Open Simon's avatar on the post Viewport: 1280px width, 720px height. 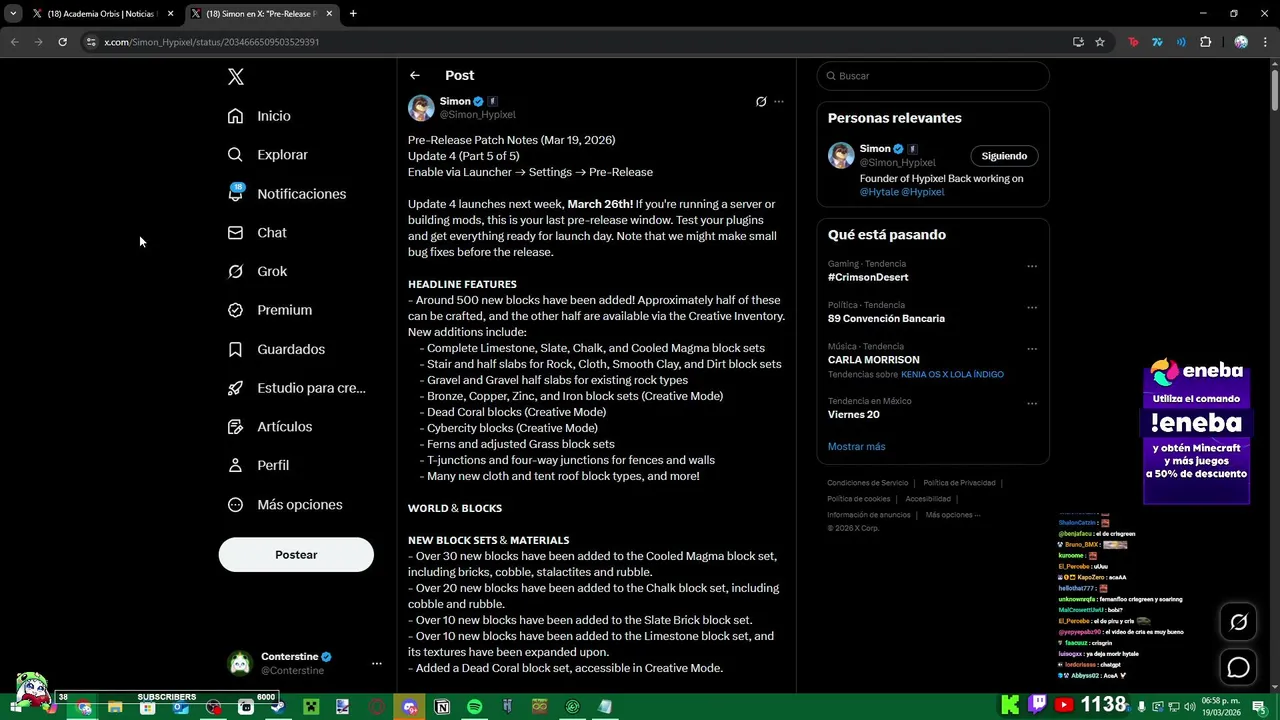(x=421, y=108)
